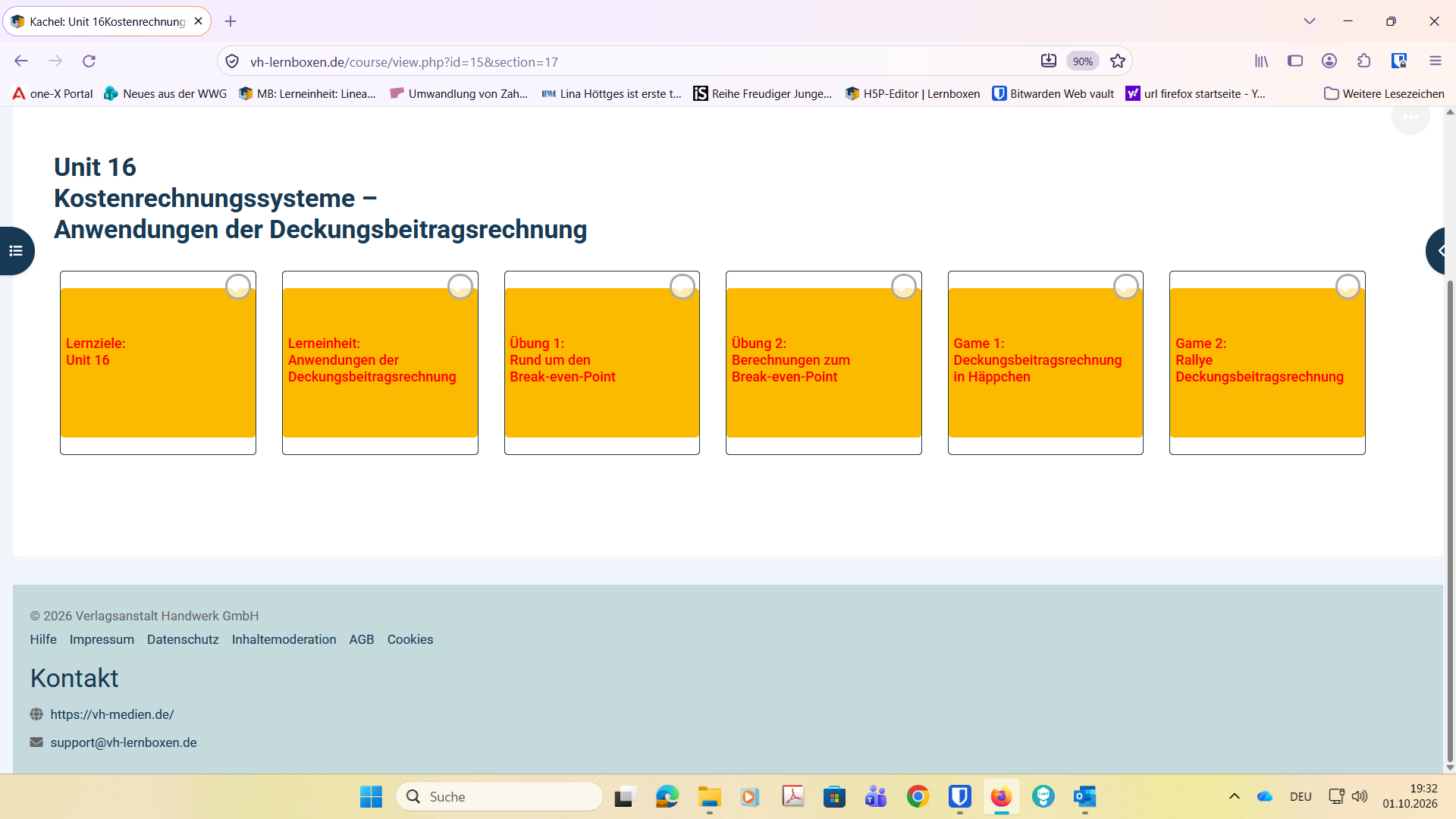This screenshot has height=819, width=1456.
Task: Open the Bitwarden app in the taskbar
Action: (959, 796)
